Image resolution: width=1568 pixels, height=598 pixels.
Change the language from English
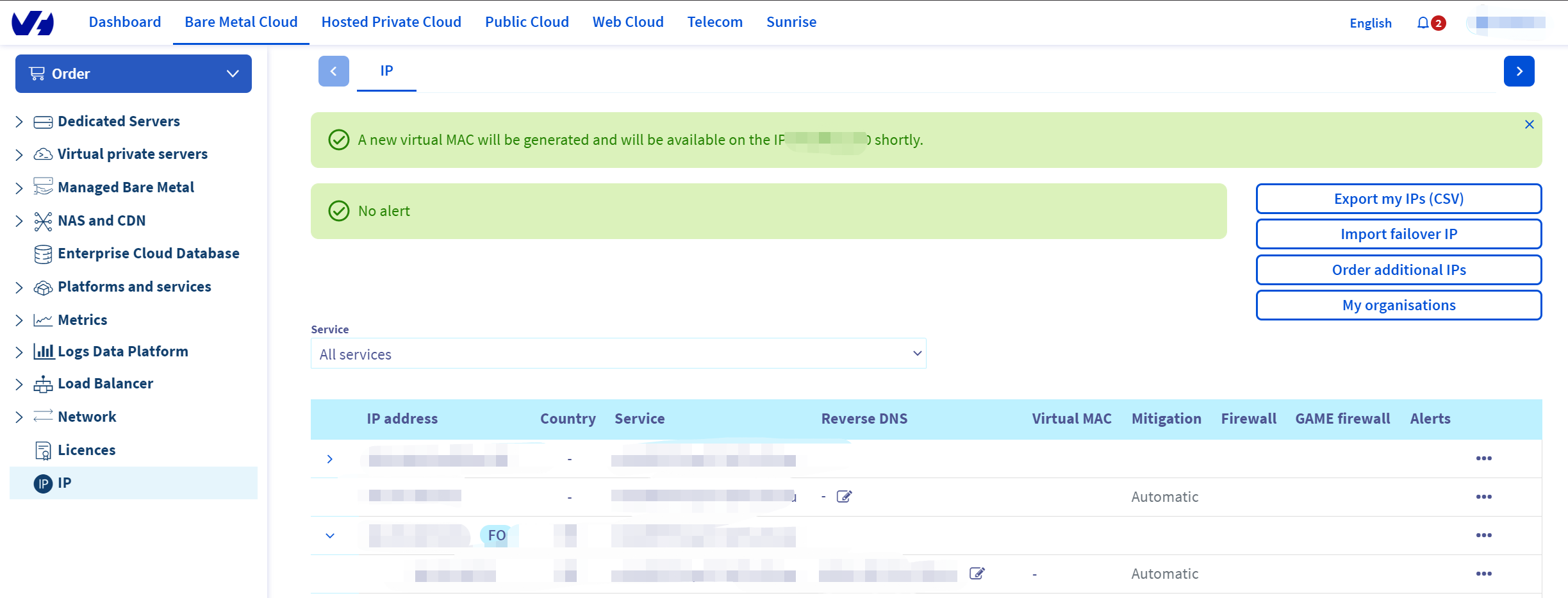1370,23
